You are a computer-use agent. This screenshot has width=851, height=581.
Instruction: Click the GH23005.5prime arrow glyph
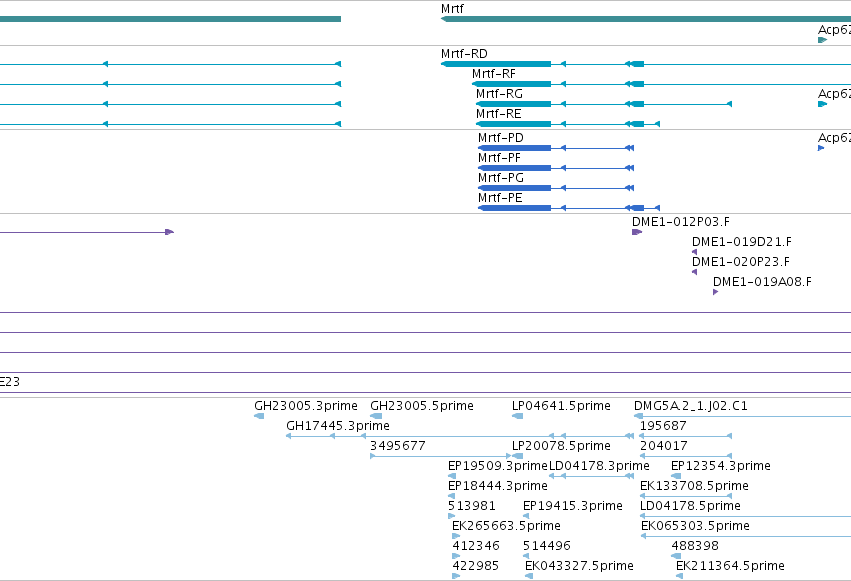376,416
